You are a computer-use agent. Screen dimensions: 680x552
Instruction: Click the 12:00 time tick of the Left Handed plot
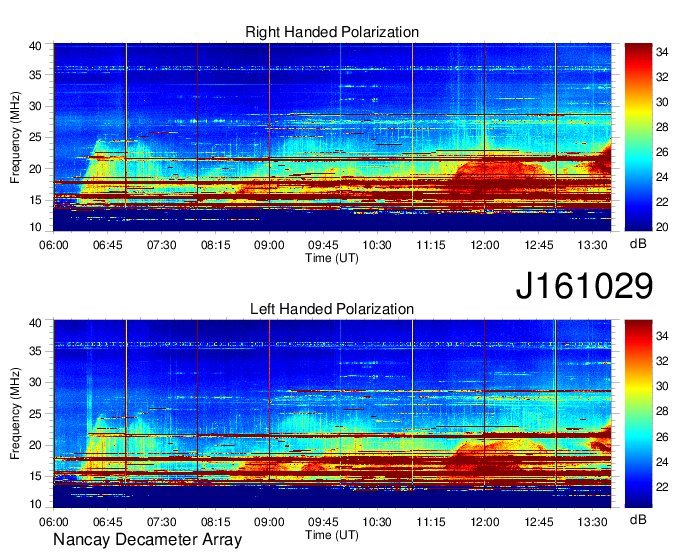tap(485, 522)
